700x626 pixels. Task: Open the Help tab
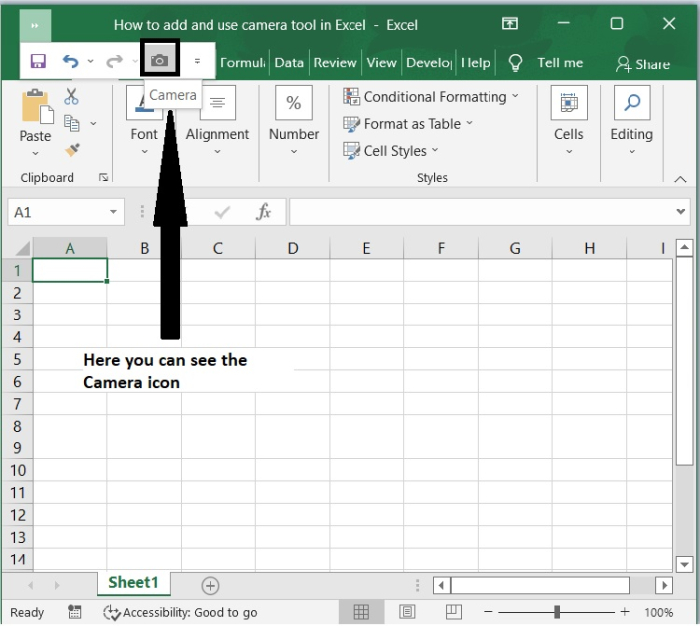tap(476, 63)
